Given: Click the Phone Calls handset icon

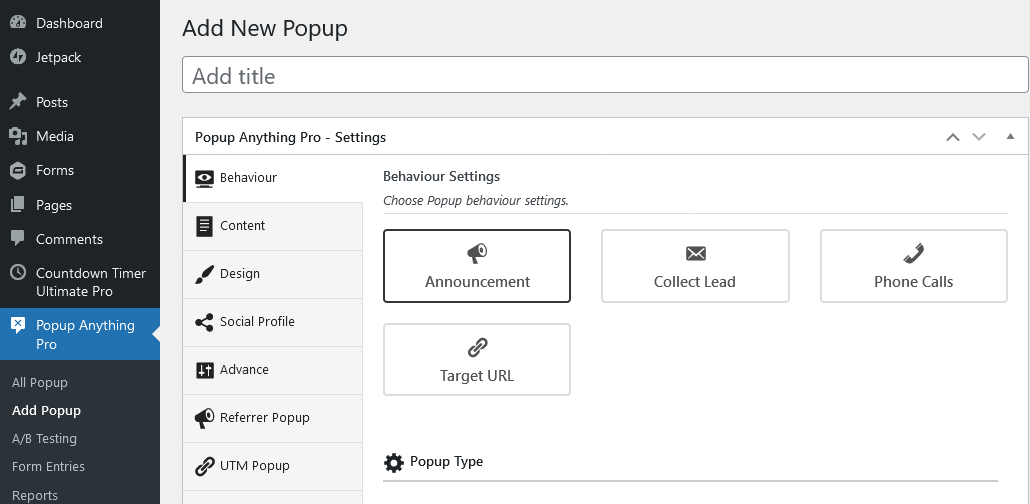Looking at the screenshot, I should pyautogui.click(x=914, y=253).
